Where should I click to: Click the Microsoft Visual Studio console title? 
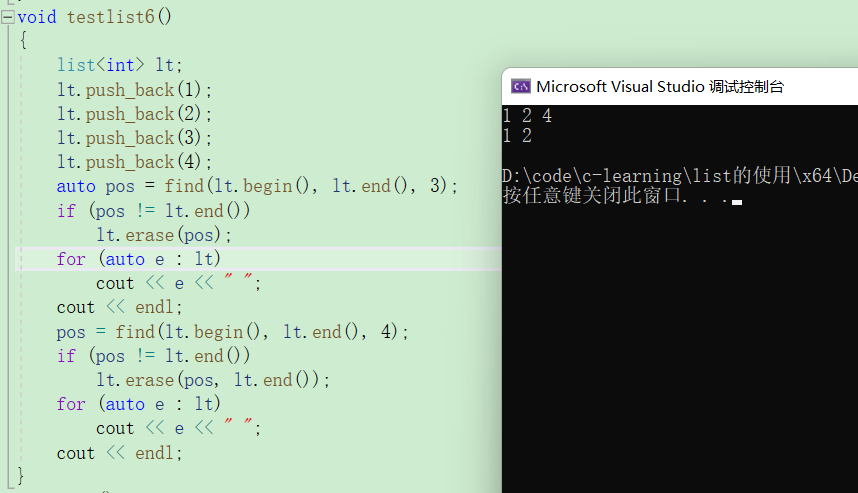point(660,86)
